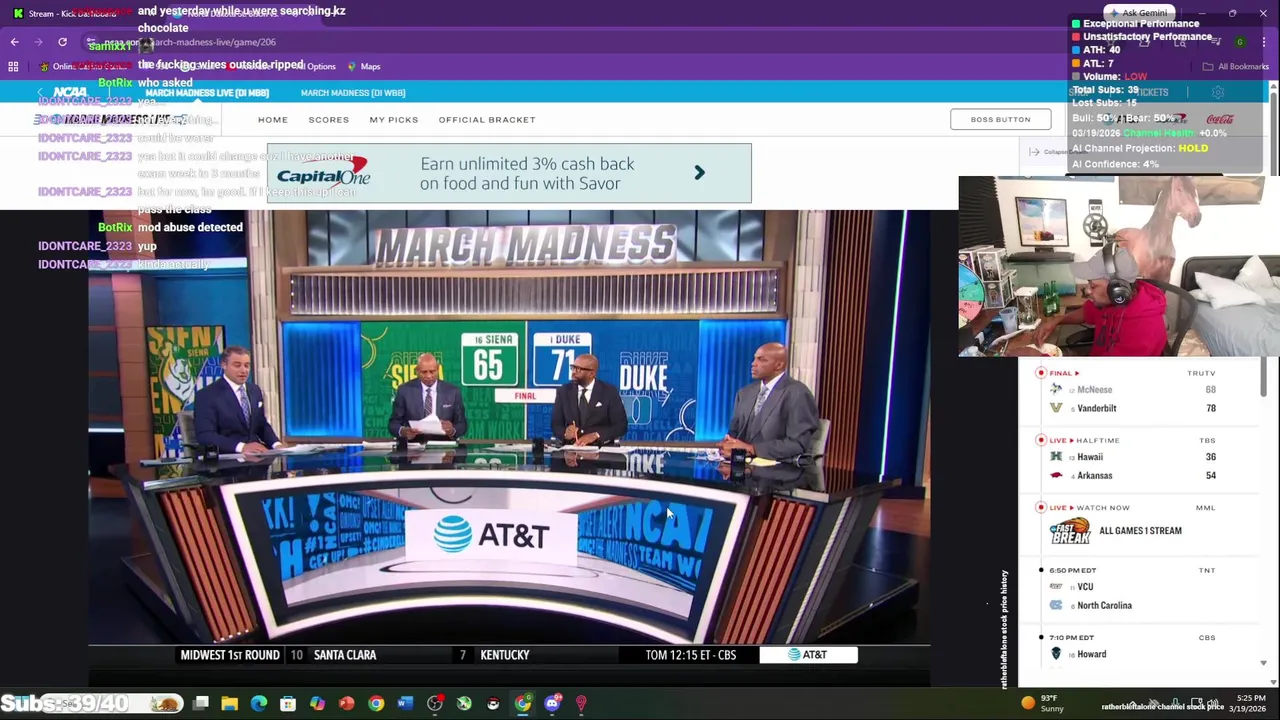Viewport: 1280px width, 720px height.
Task: Launch PowerPoint from the taskbar
Action: point(346,704)
